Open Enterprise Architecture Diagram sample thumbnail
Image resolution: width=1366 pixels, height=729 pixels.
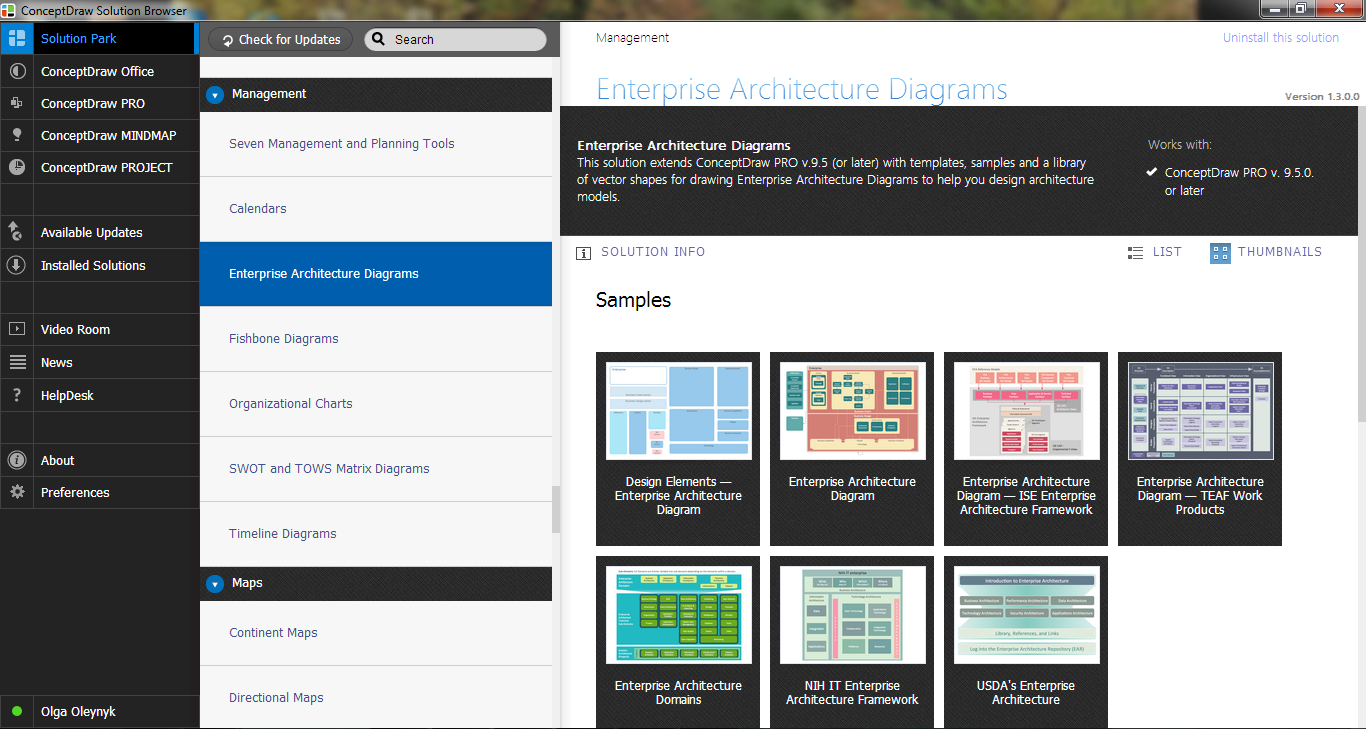[852, 449]
